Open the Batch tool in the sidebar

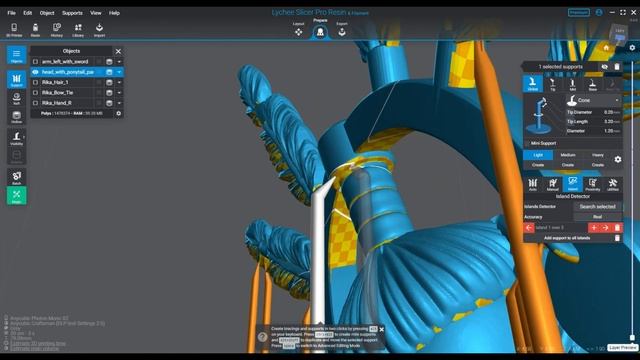(17, 177)
